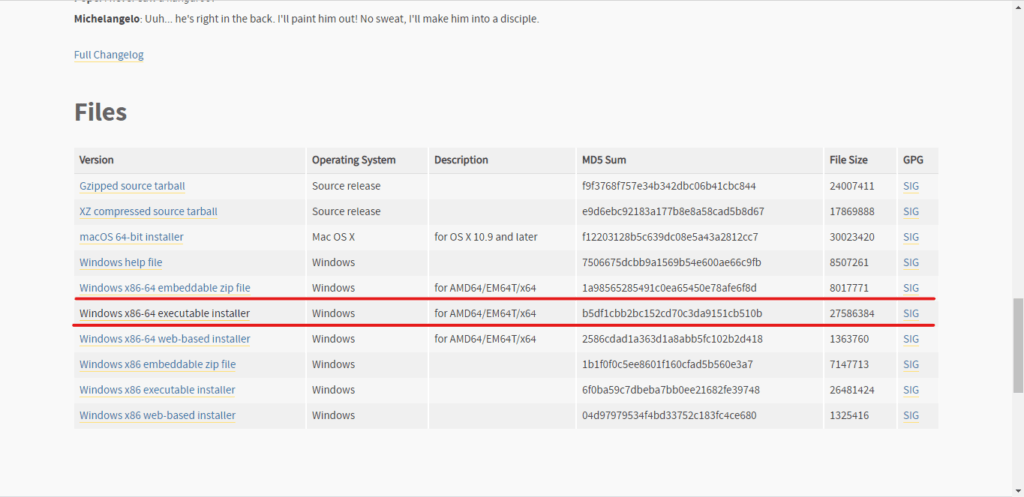This screenshot has height=497, width=1024.
Task: Open SIG link for XZ compressed tarball
Action: point(910,212)
